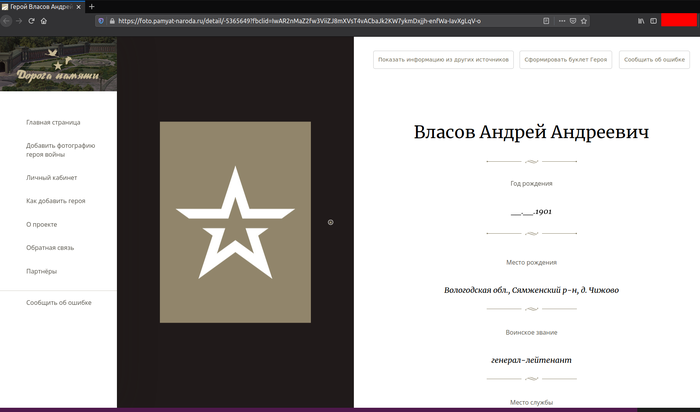700x412 pixels.
Task: Click the URL address bar field
Action: click(x=320, y=20)
